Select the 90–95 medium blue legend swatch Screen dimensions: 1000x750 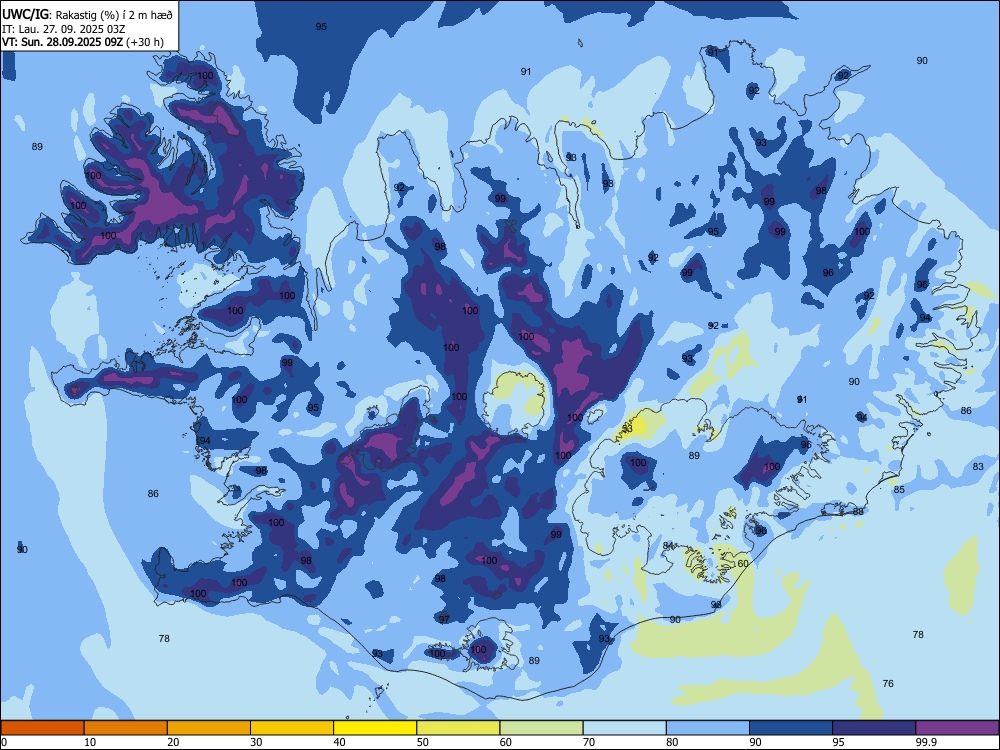click(791, 728)
